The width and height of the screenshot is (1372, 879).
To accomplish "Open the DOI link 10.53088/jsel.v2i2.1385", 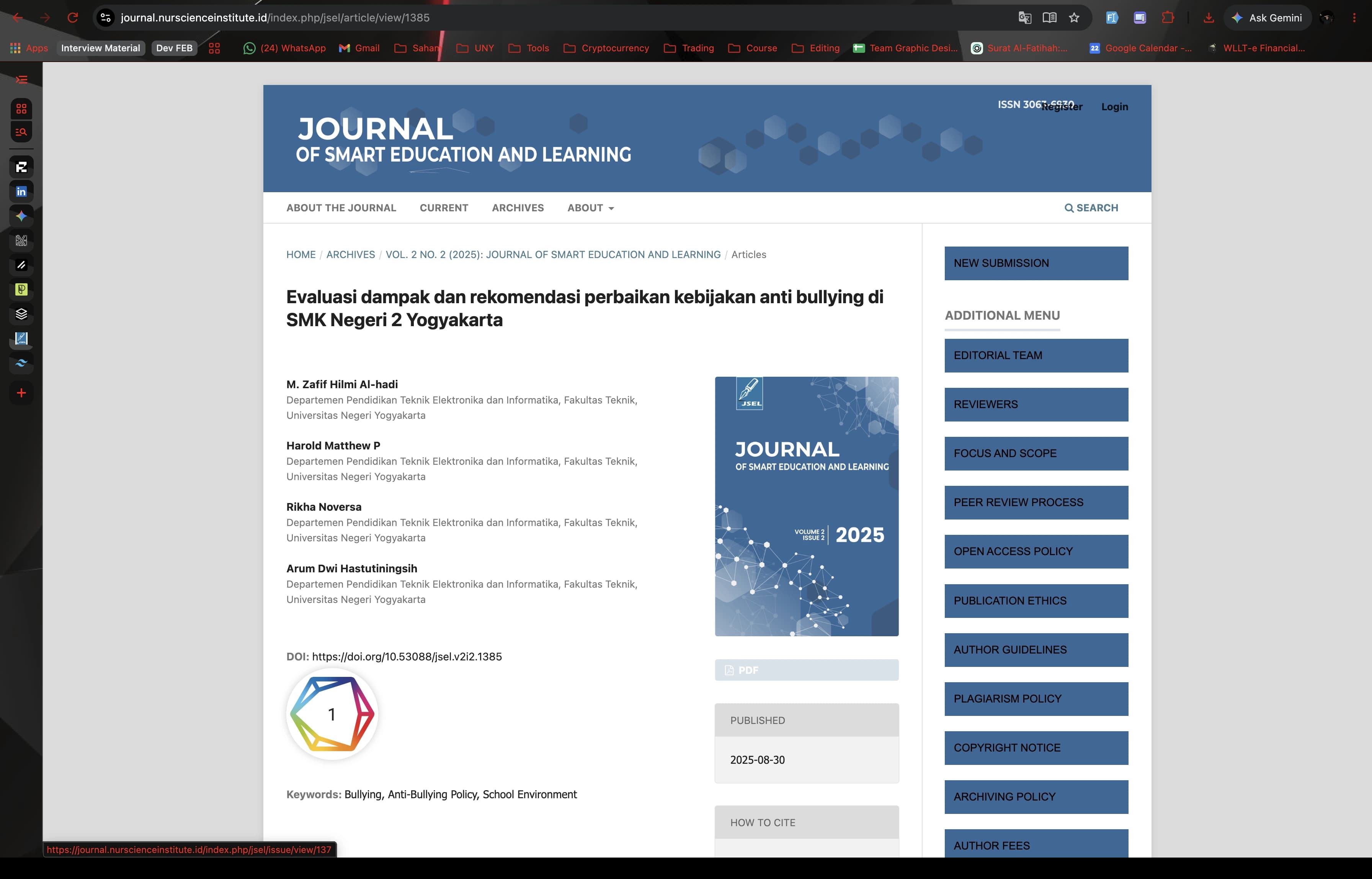I will click(x=407, y=657).
